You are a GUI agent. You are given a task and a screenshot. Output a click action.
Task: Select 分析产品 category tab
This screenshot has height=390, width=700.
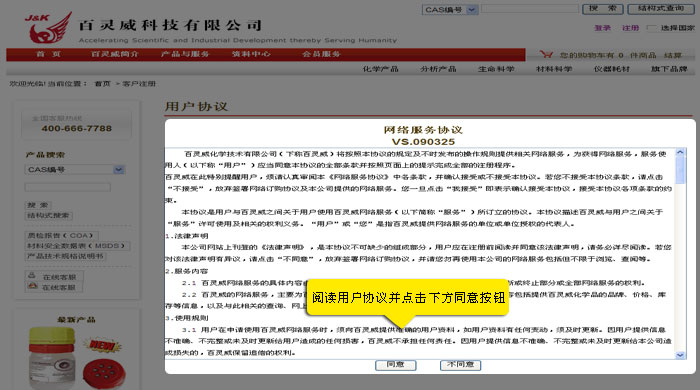coord(438,69)
